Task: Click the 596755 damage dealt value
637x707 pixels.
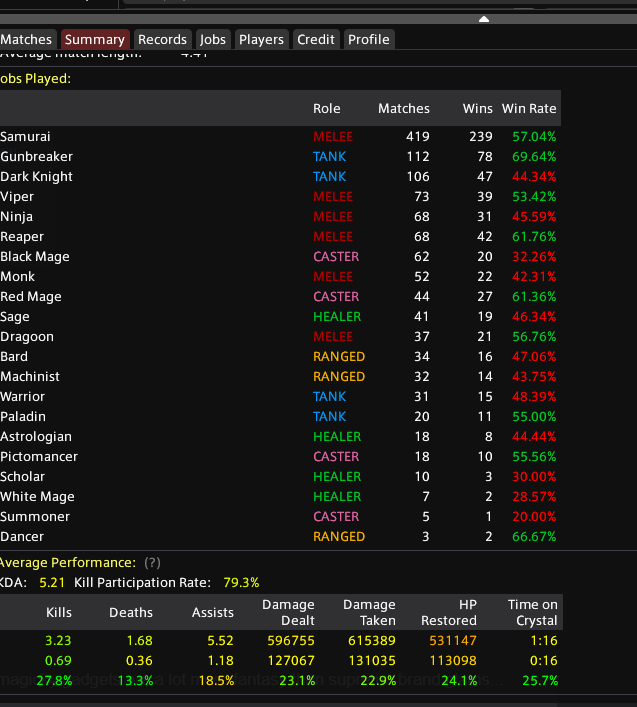Action: pyautogui.click(x=291, y=641)
